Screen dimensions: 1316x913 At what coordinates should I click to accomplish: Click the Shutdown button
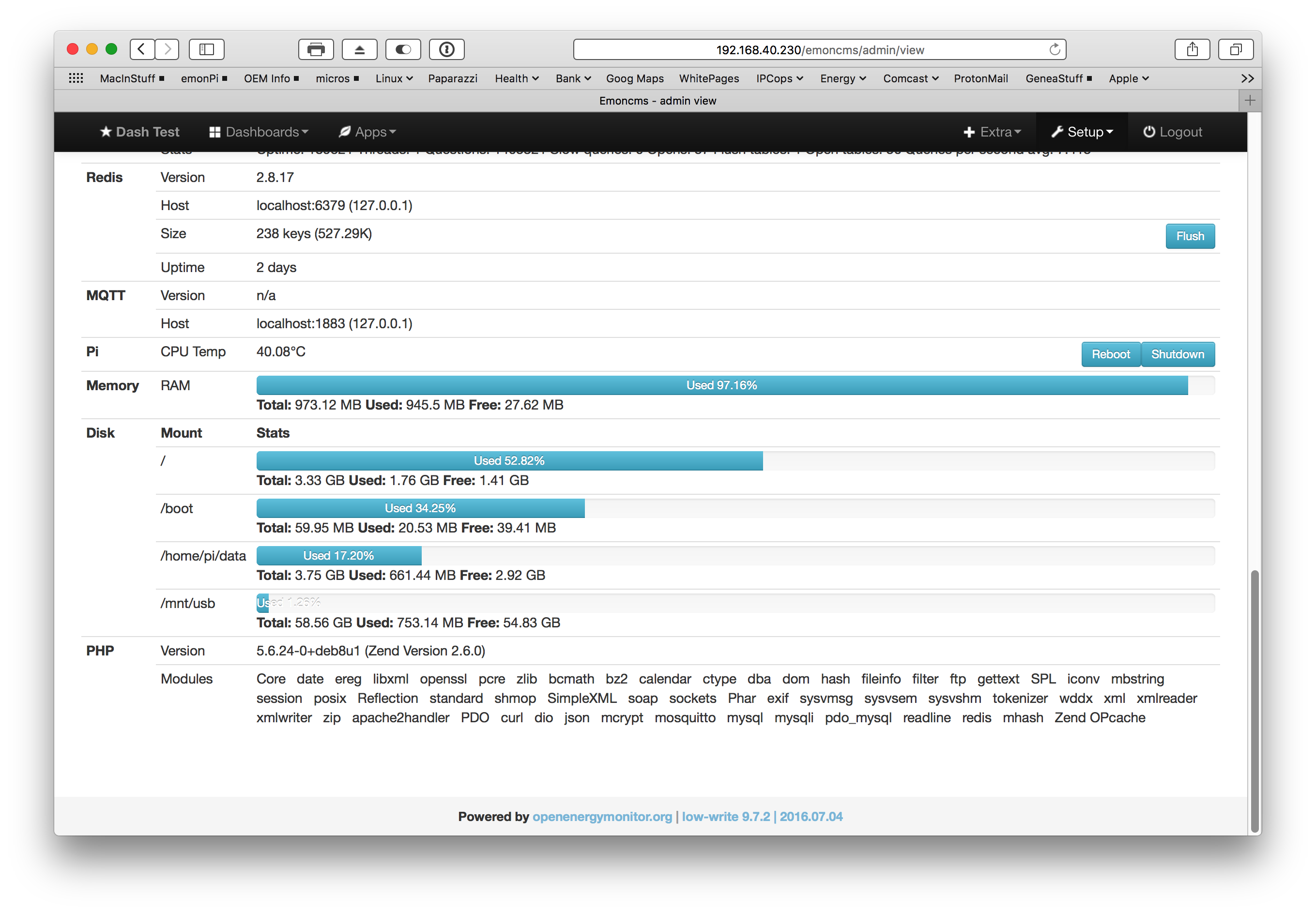[1178, 354]
